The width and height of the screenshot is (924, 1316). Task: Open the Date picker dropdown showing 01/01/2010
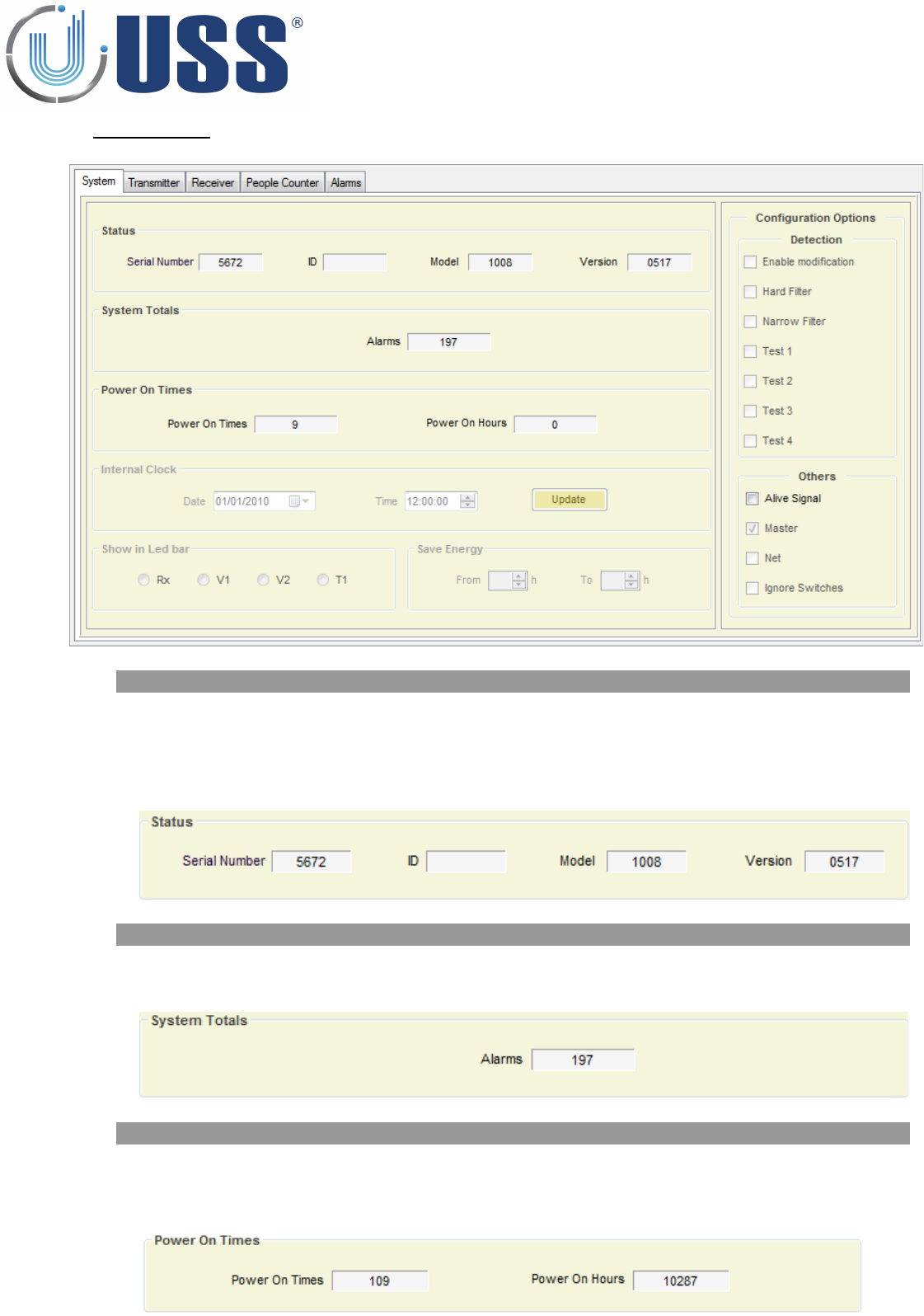tap(301, 501)
